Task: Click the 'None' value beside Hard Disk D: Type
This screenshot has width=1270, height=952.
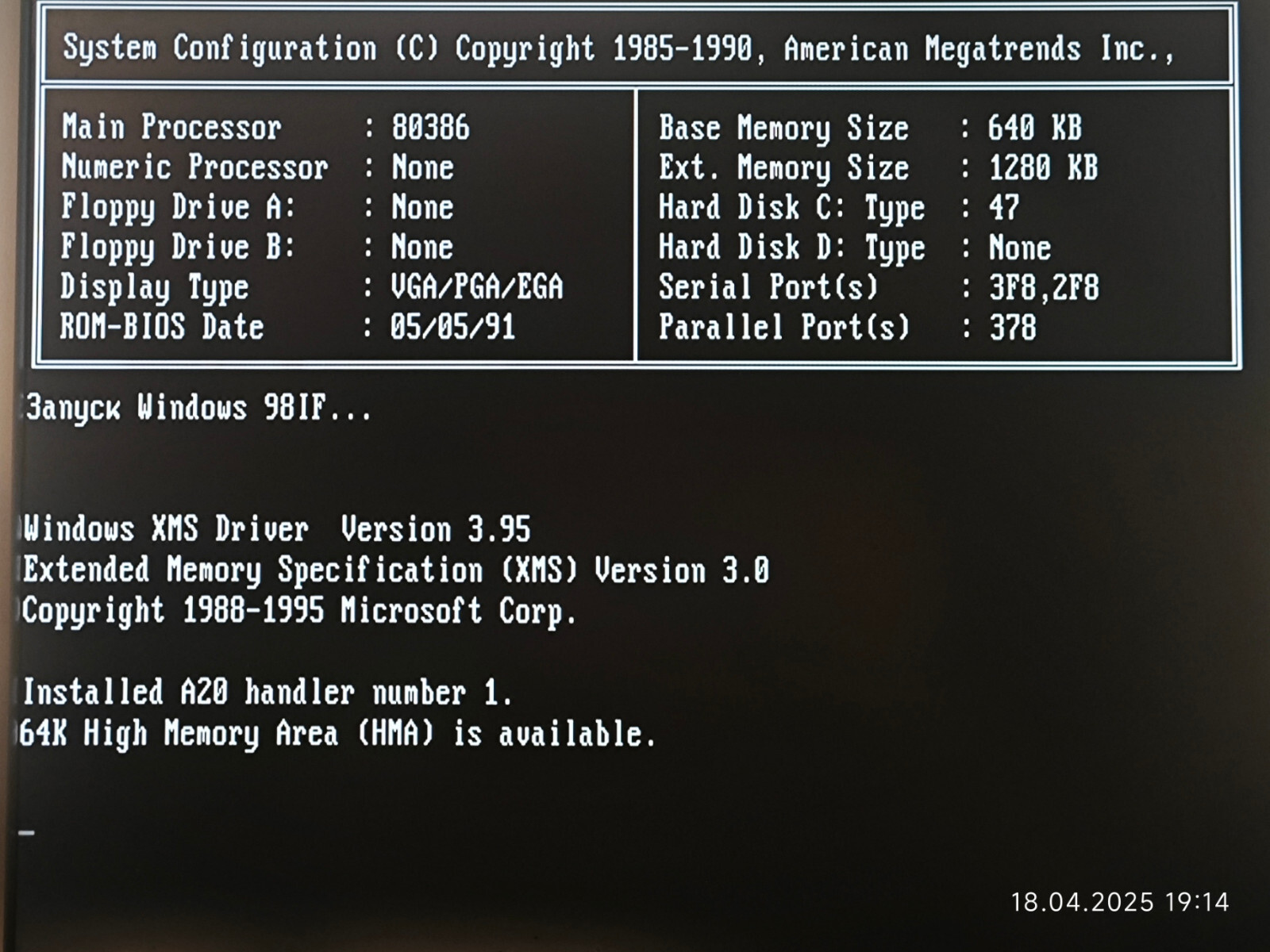Action: [1020, 248]
